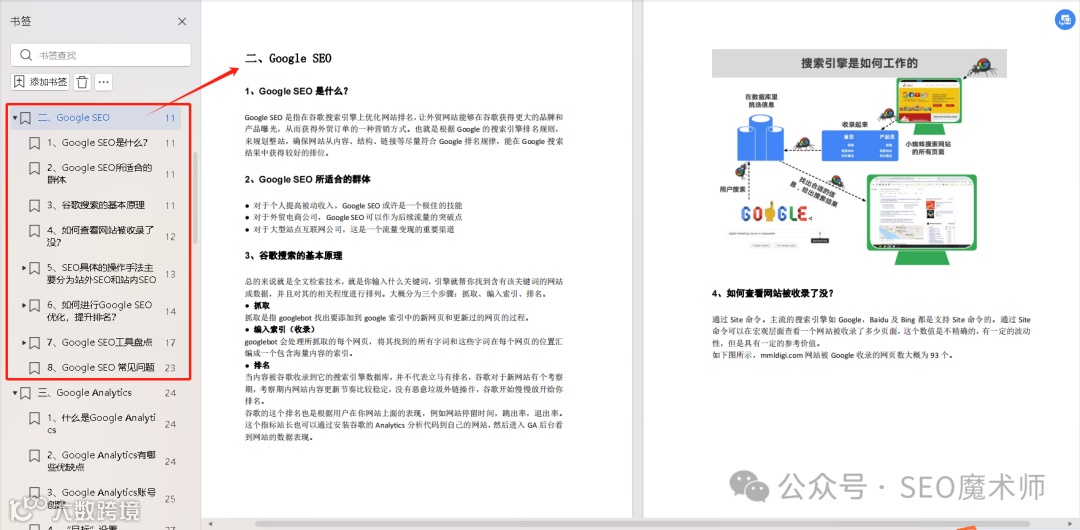
Task: Open bookmark 3、Google Analytics账号创建
Action: (x=101, y=498)
